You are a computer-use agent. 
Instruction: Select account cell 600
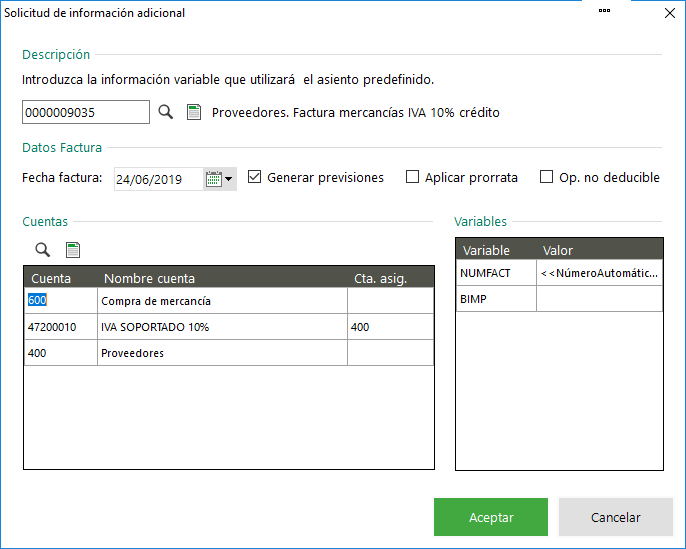pyautogui.click(x=61, y=301)
